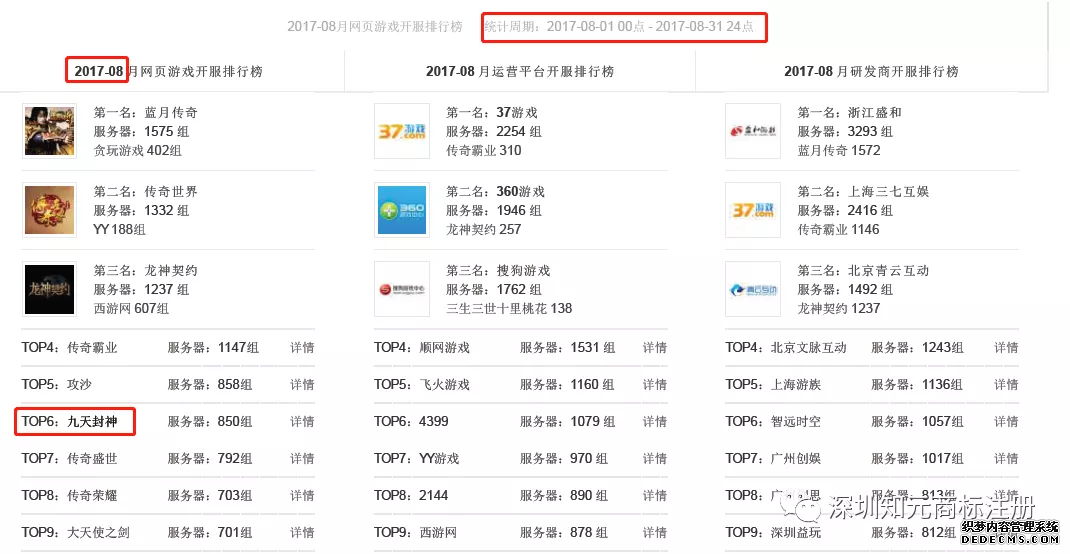Click the TOP5: 上海游族 entry
This screenshot has height=554, width=1070.
coord(773,385)
